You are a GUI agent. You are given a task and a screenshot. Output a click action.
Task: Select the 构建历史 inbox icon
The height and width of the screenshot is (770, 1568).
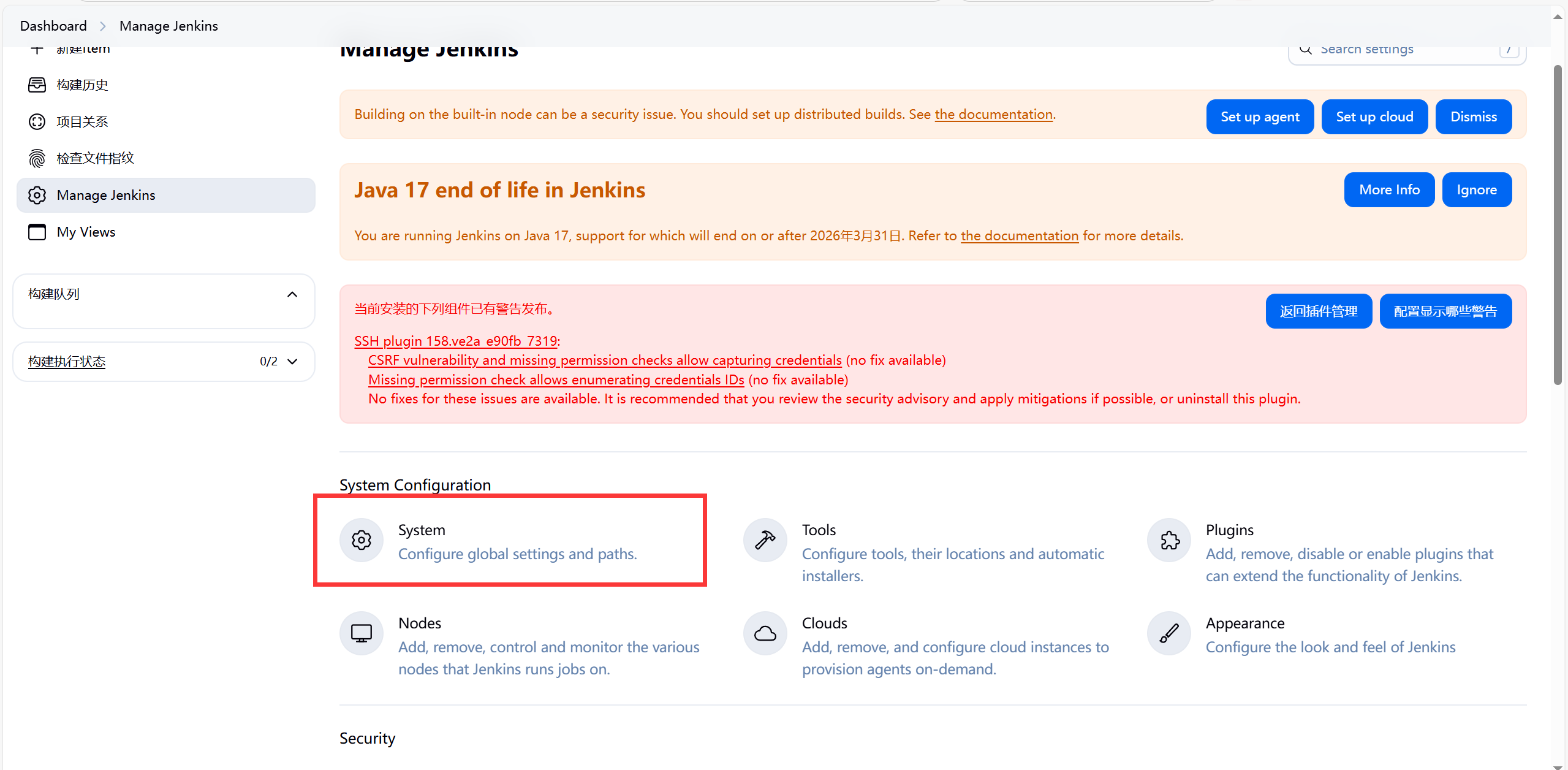(37, 85)
